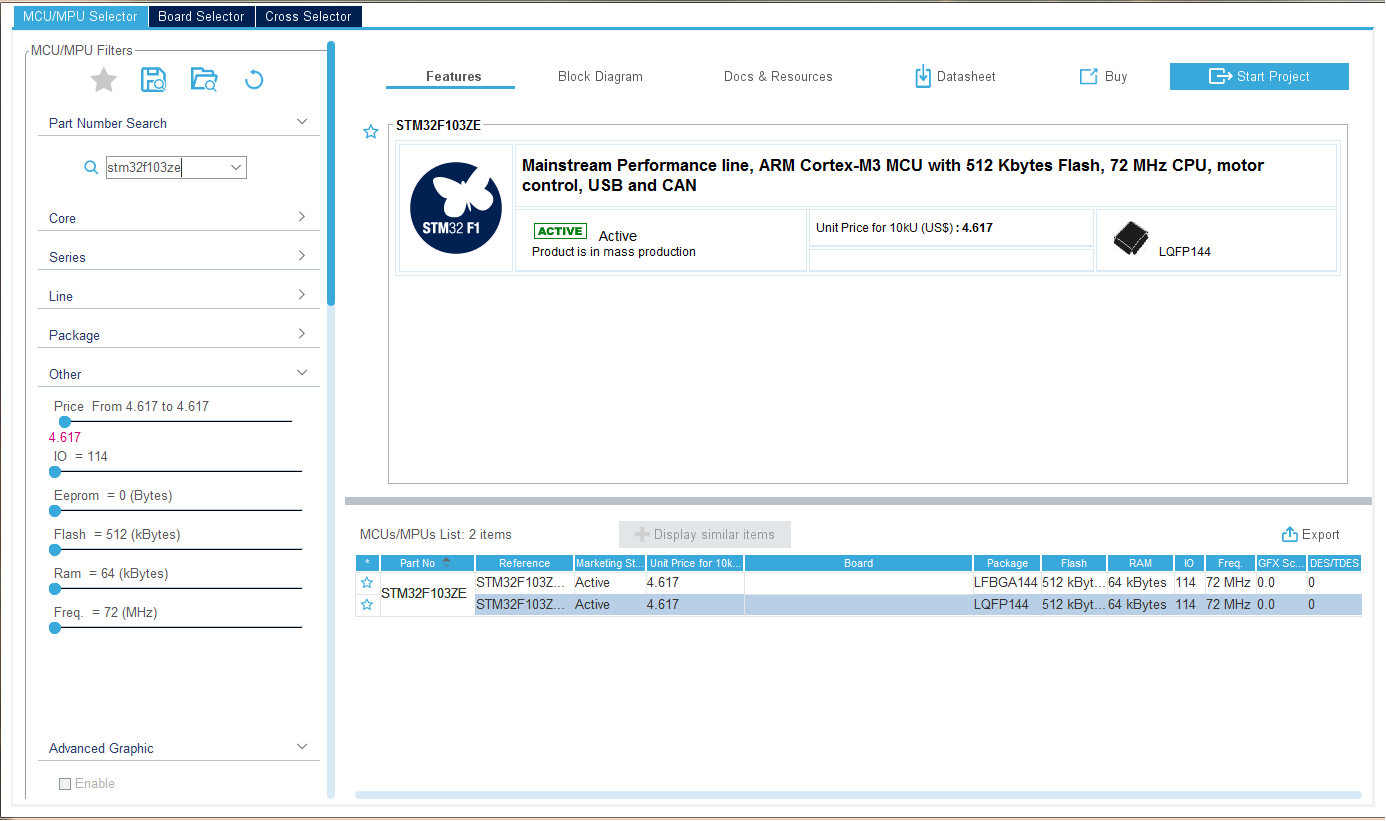
Task: Click the MCU list horizontal scrollbar
Action: pyautogui.click(x=858, y=795)
